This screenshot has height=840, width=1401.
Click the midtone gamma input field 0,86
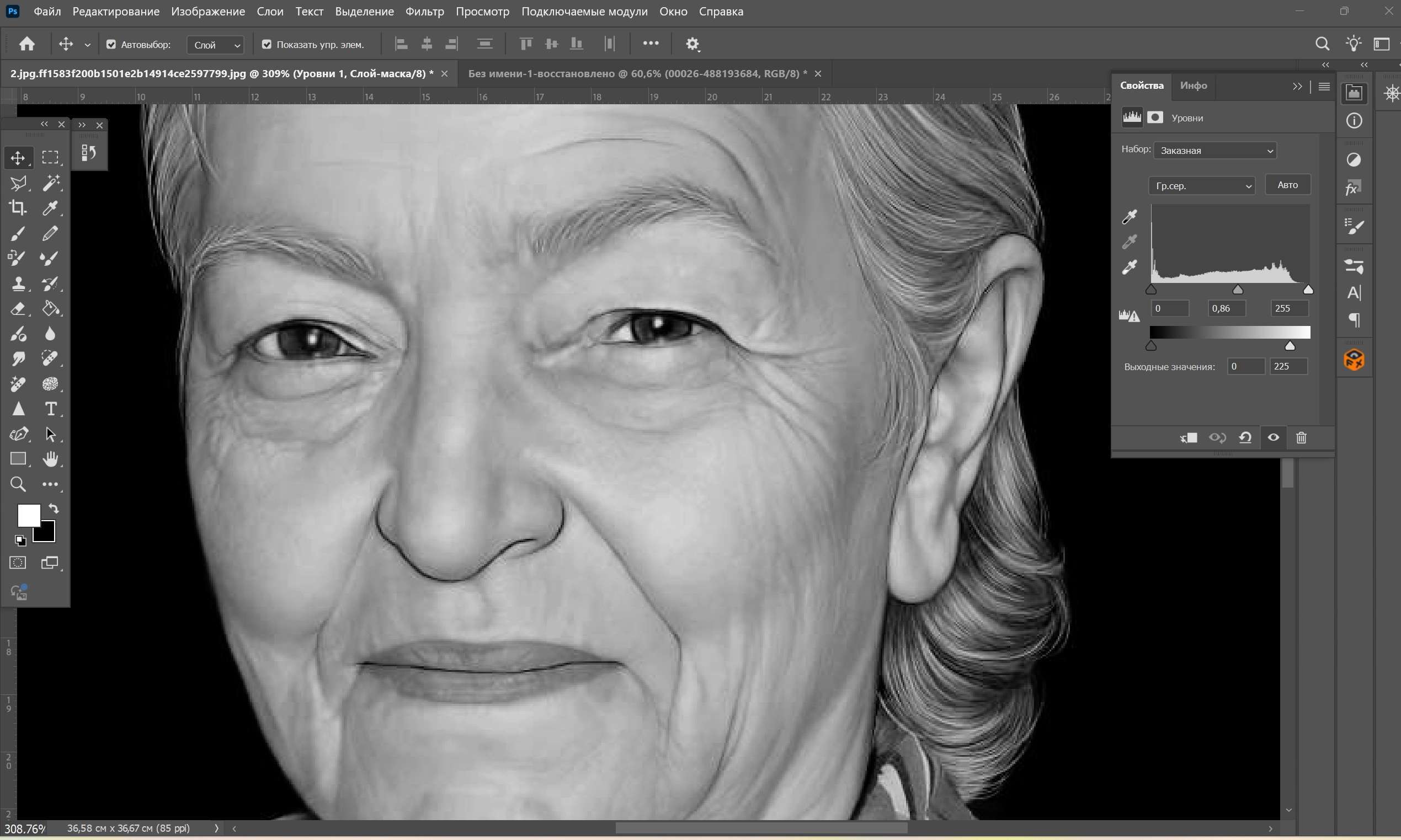(x=1226, y=308)
